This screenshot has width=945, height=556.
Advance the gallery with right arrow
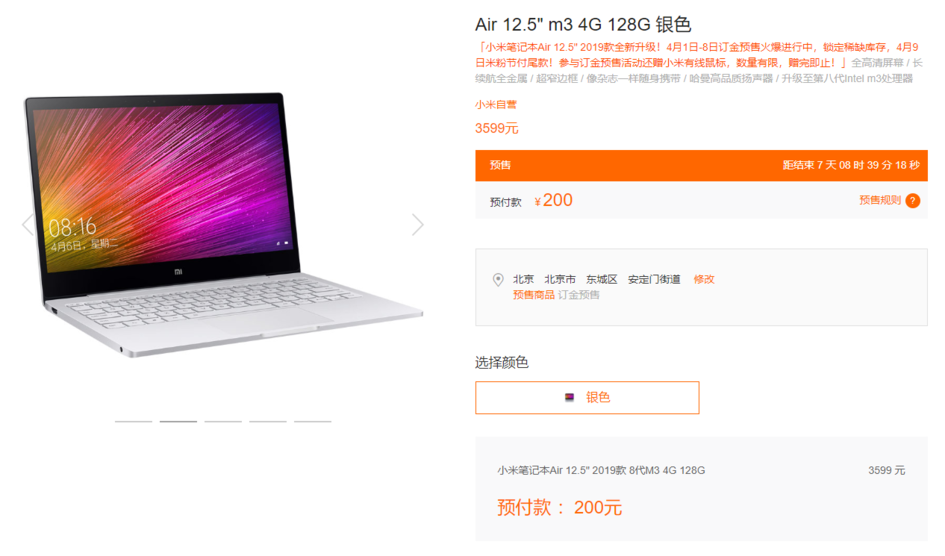point(418,225)
